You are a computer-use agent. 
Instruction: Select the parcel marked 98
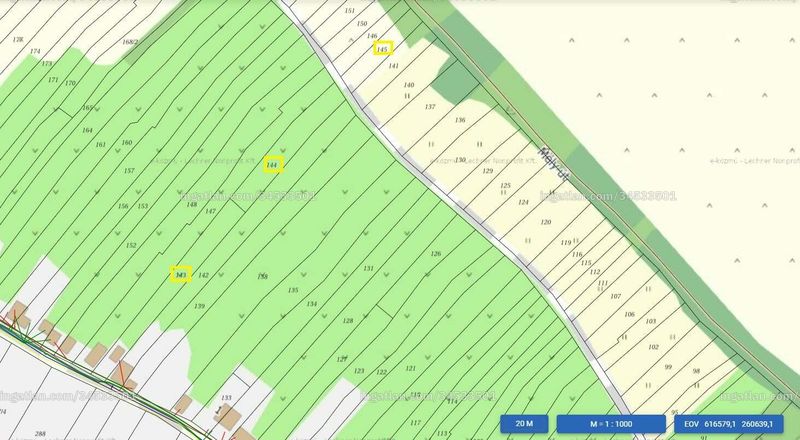click(x=696, y=371)
